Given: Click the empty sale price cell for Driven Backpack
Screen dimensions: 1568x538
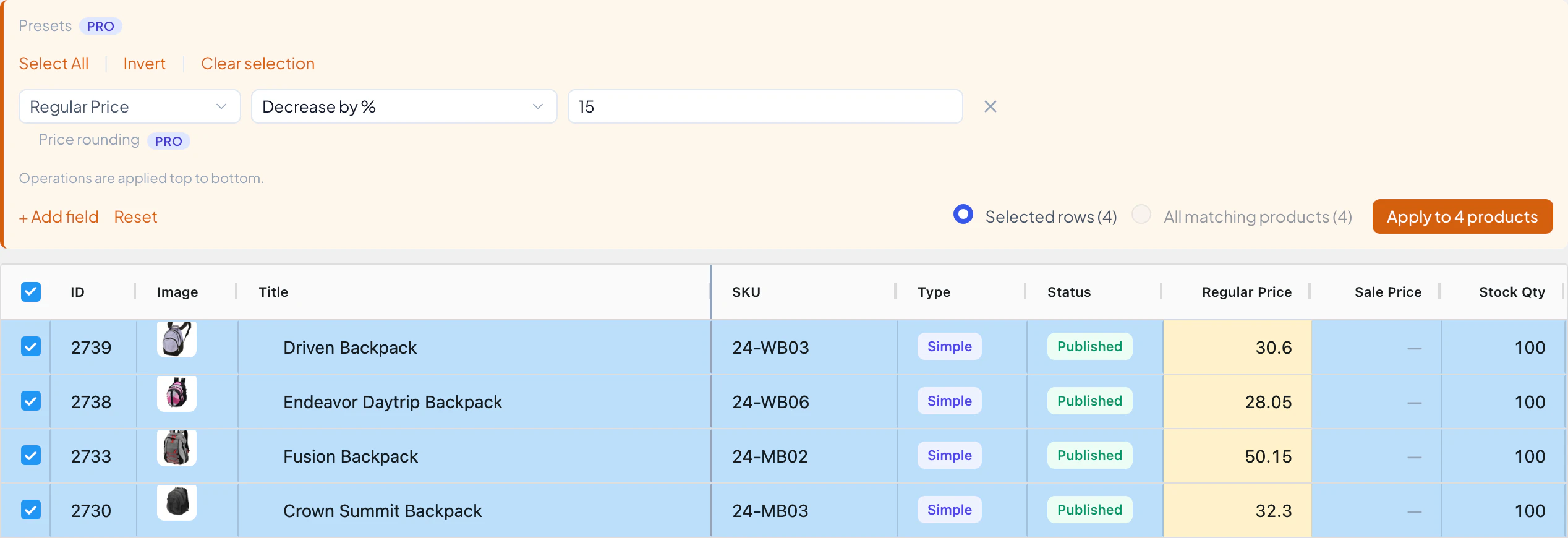Looking at the screenshot, I should (1376, 347).
